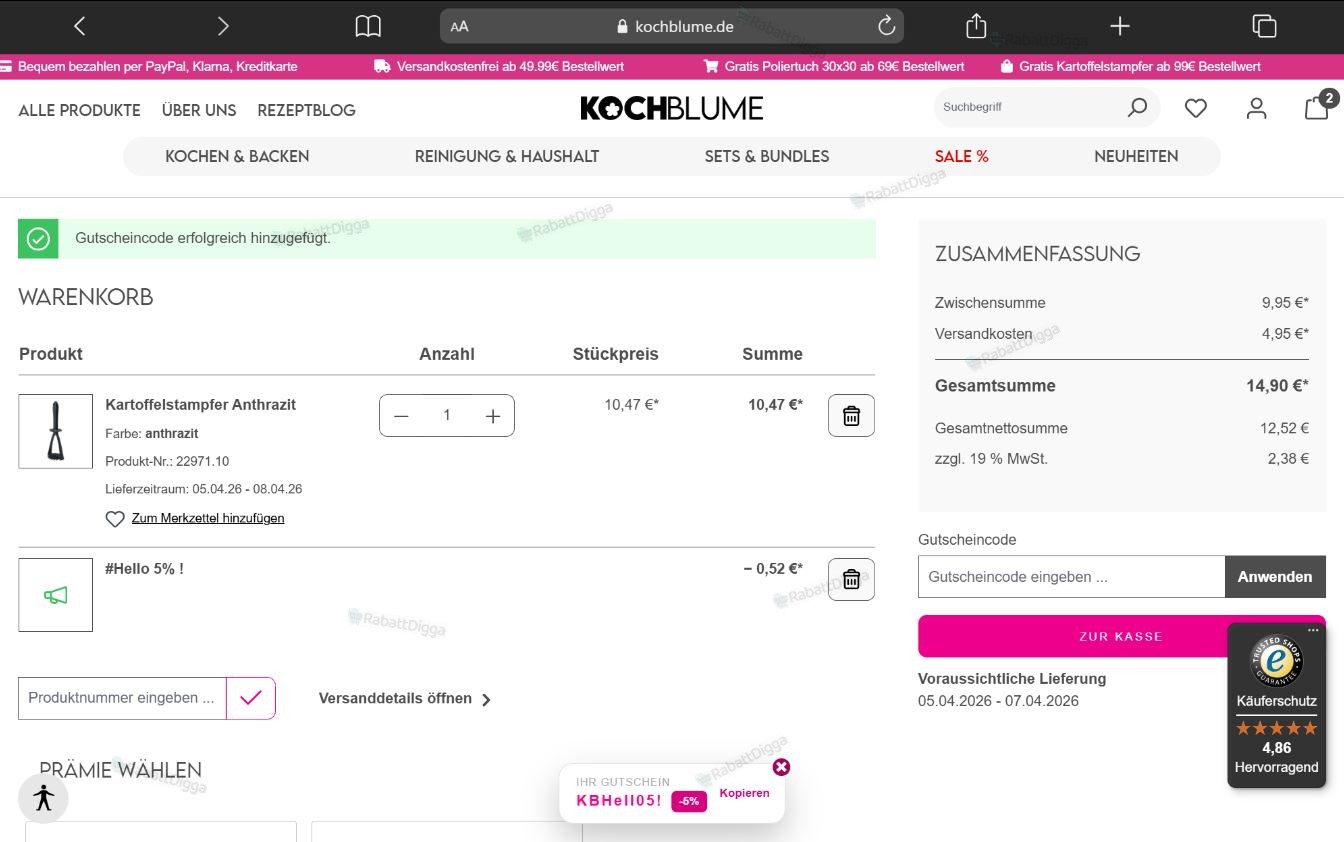
Task: Click Zum Merkzettel hinzufügen link
Action: [x=208, y=518]
